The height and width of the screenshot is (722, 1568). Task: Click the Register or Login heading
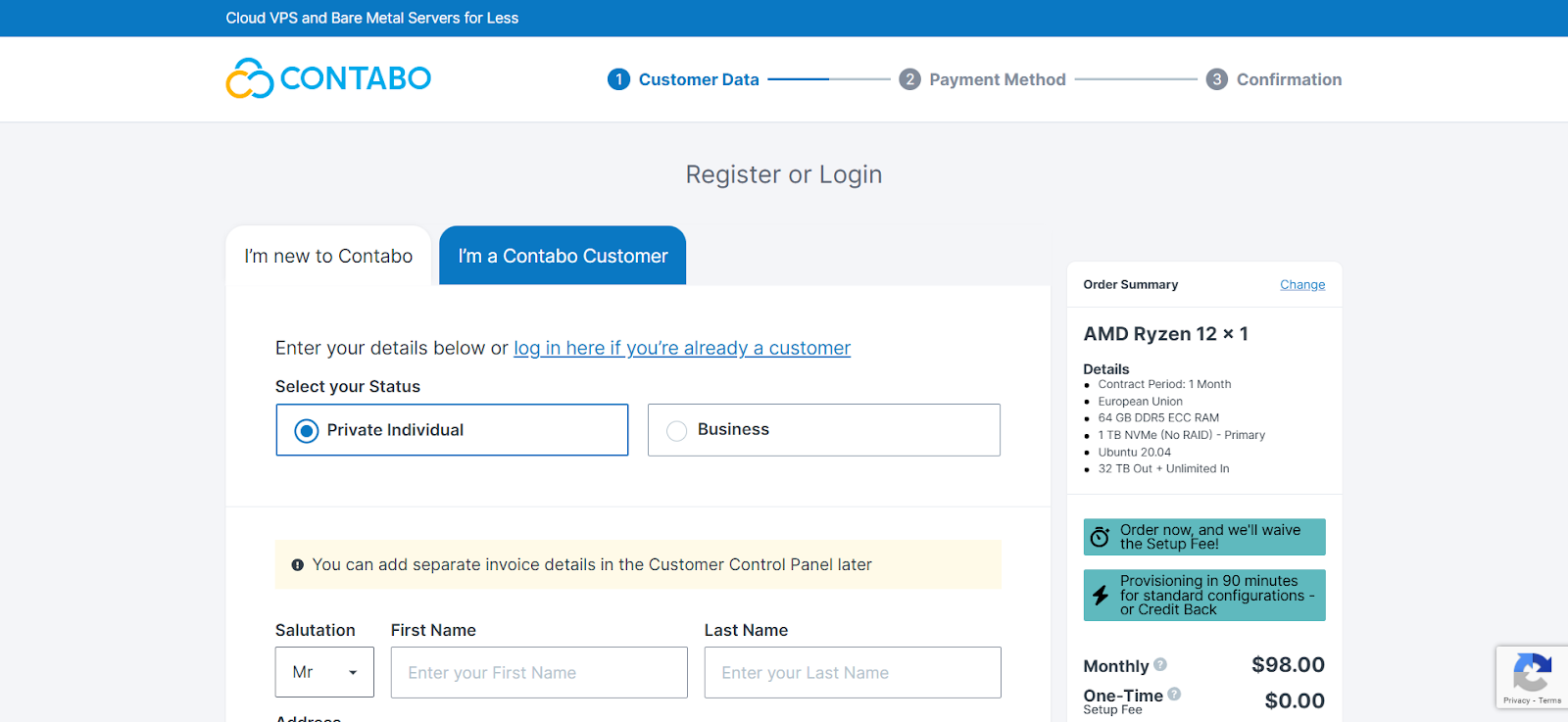point(784,174)
